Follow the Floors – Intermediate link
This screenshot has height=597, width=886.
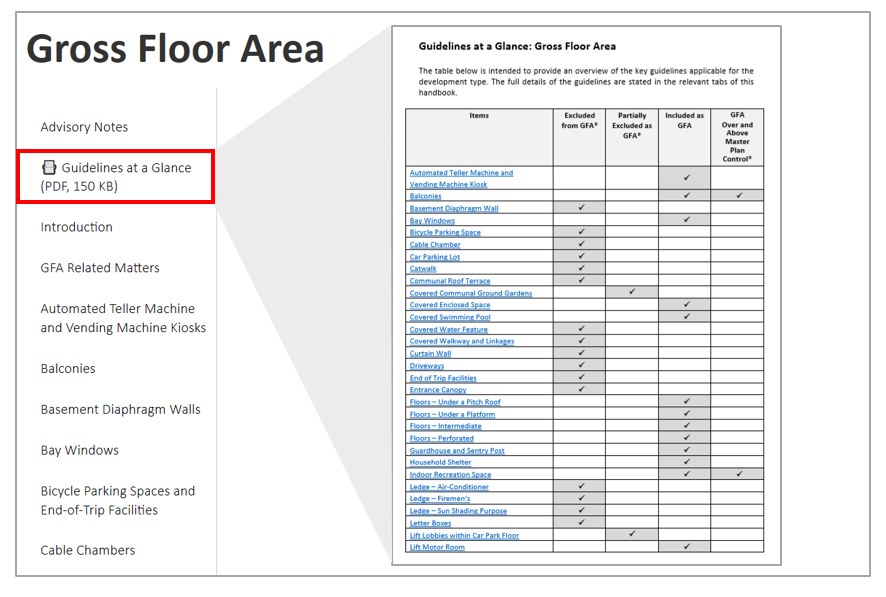(445, 426)
